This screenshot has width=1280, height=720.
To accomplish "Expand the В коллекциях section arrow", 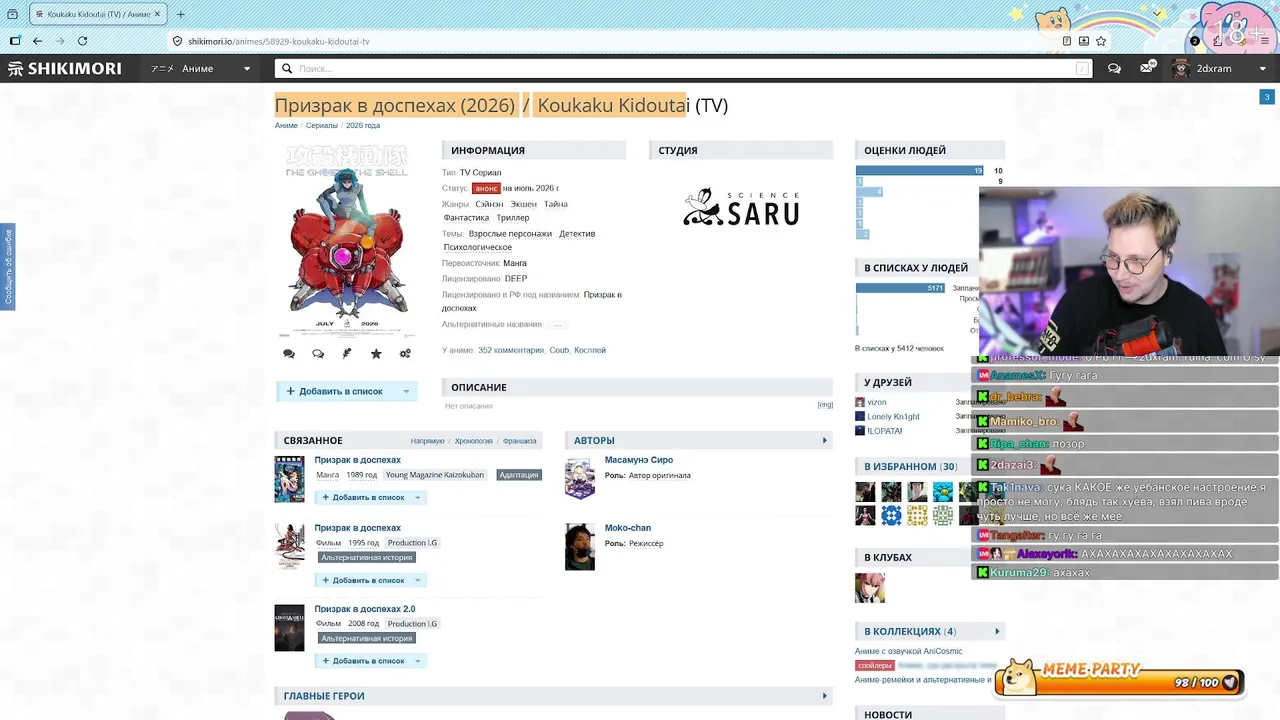I will click(997, 631).
